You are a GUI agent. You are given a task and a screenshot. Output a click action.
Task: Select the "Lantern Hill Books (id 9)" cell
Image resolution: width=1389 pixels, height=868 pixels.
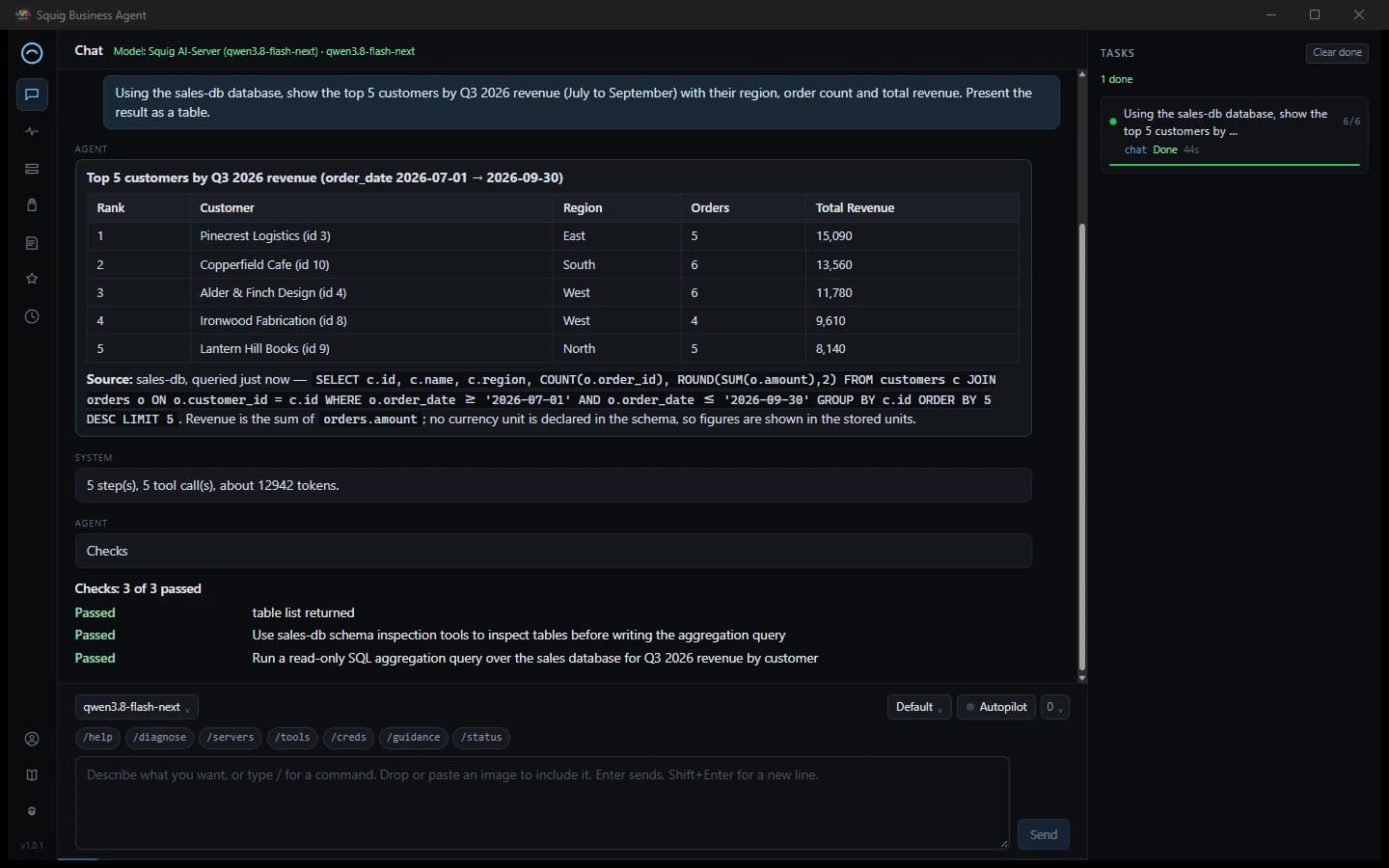(x=371, y=348)
